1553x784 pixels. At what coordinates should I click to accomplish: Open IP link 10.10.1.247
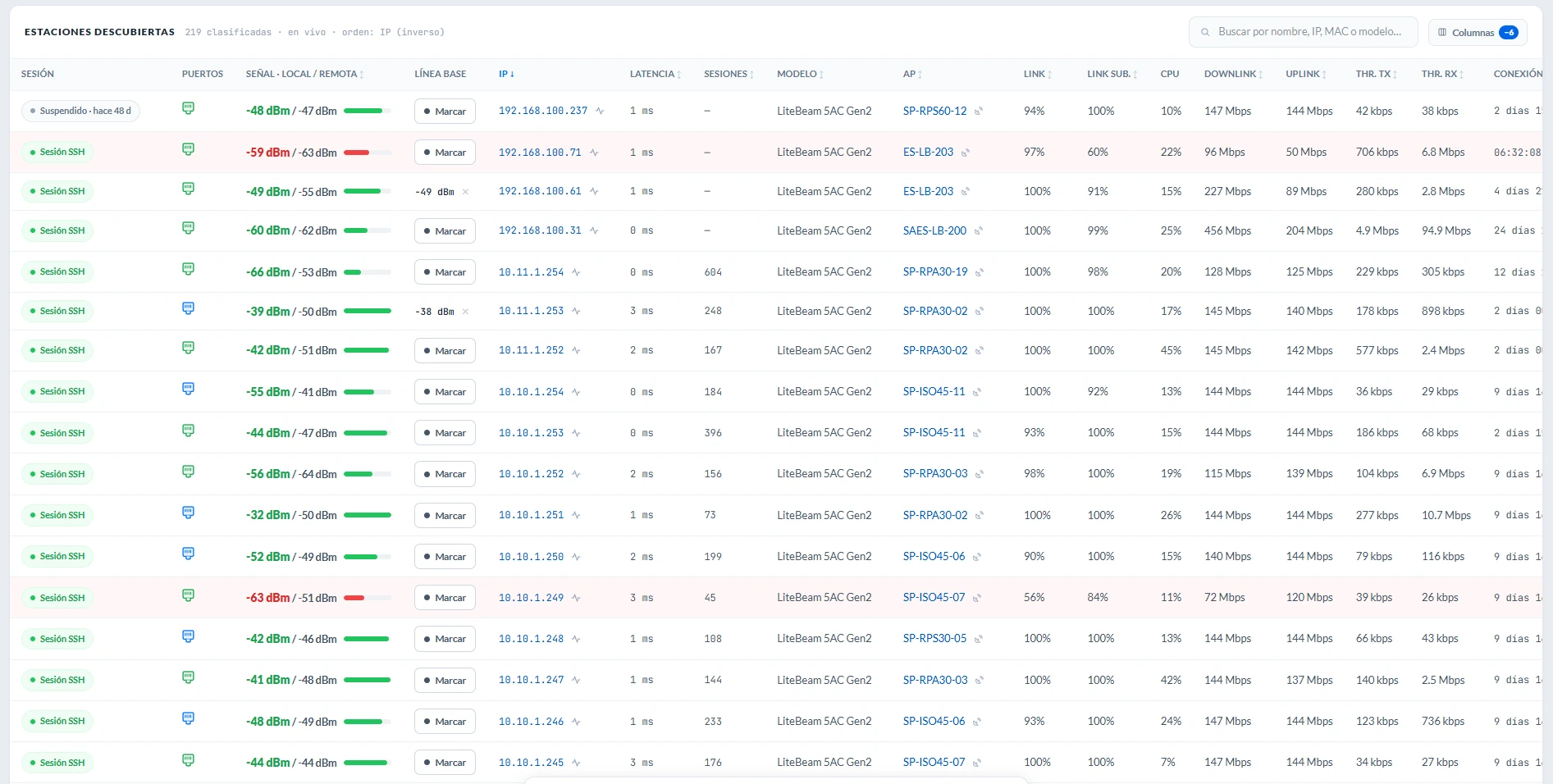point(531,680)
